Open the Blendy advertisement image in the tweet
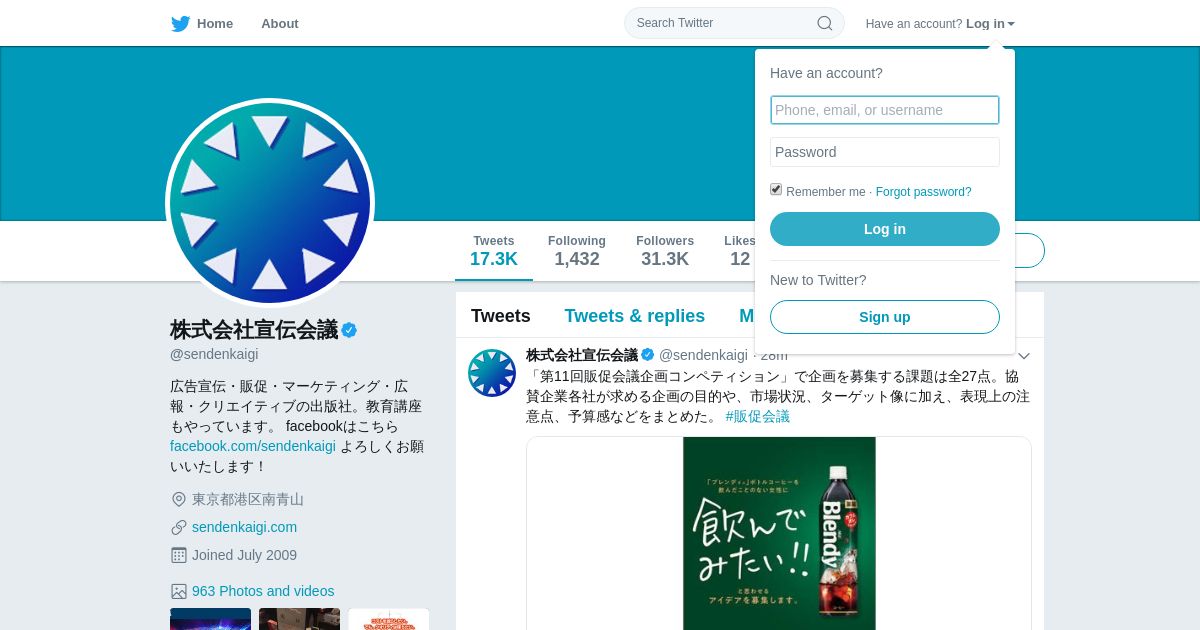 point(779,533)
